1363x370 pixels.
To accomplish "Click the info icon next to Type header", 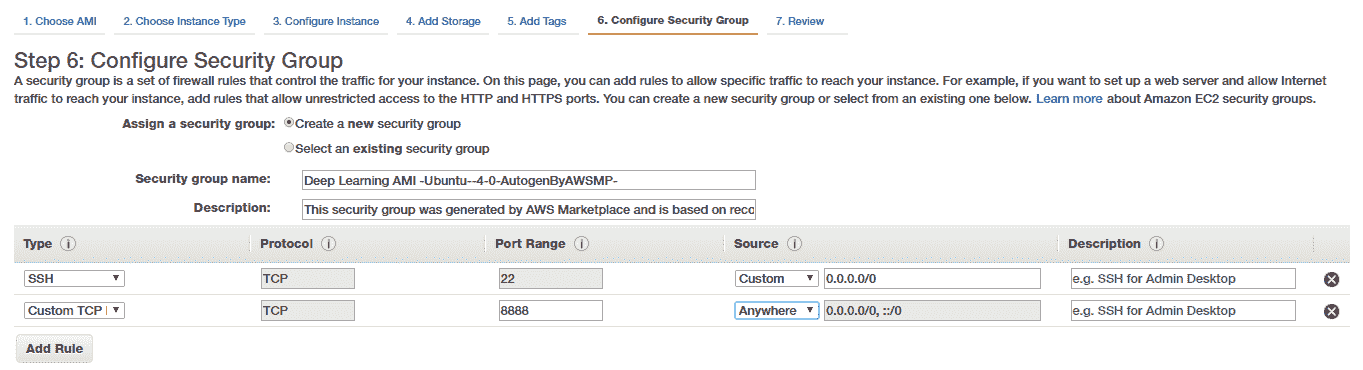I will click(69, 244).
